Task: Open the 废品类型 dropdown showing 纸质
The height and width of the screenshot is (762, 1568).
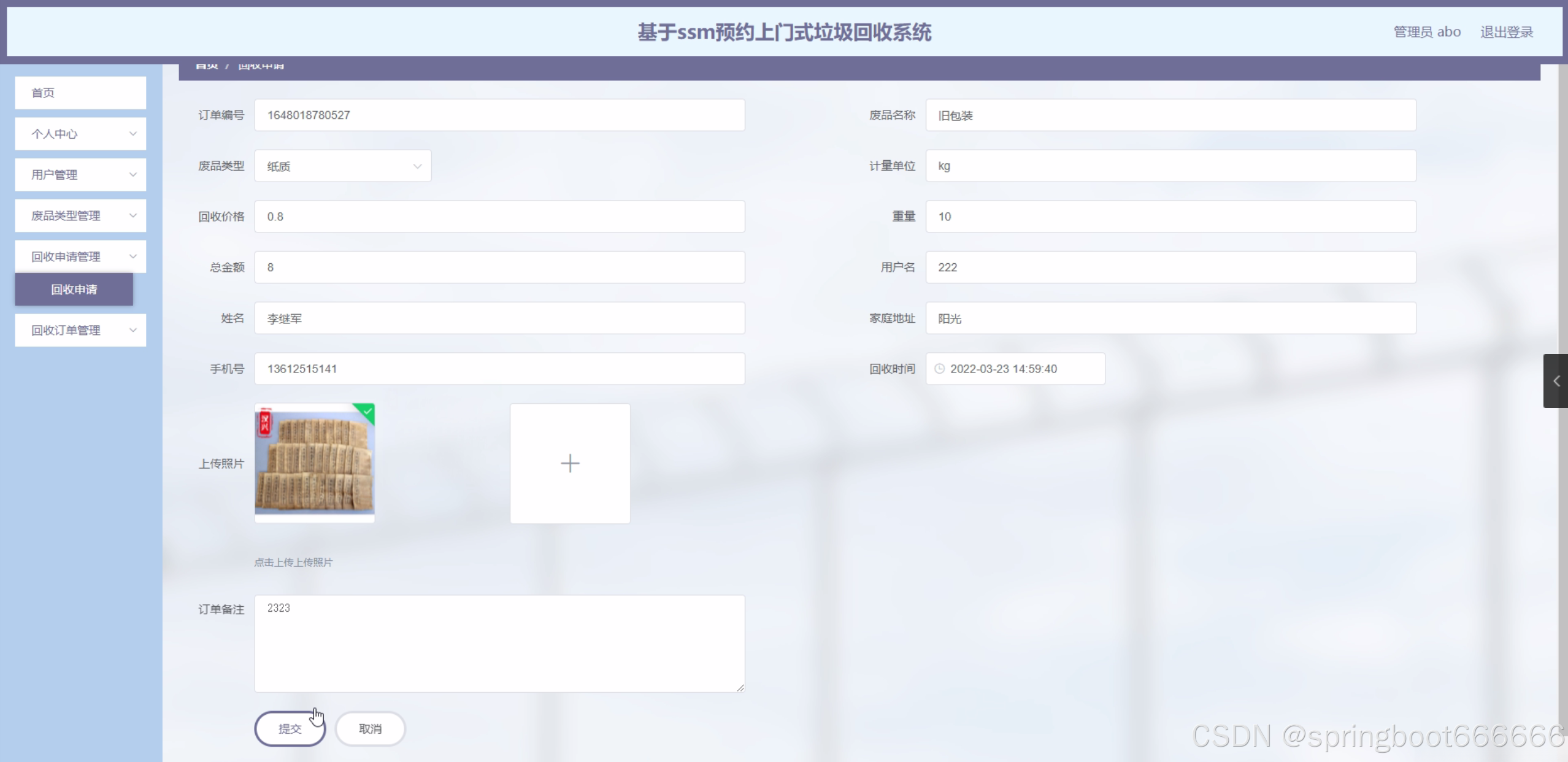Action: click(x=342, y=166)
